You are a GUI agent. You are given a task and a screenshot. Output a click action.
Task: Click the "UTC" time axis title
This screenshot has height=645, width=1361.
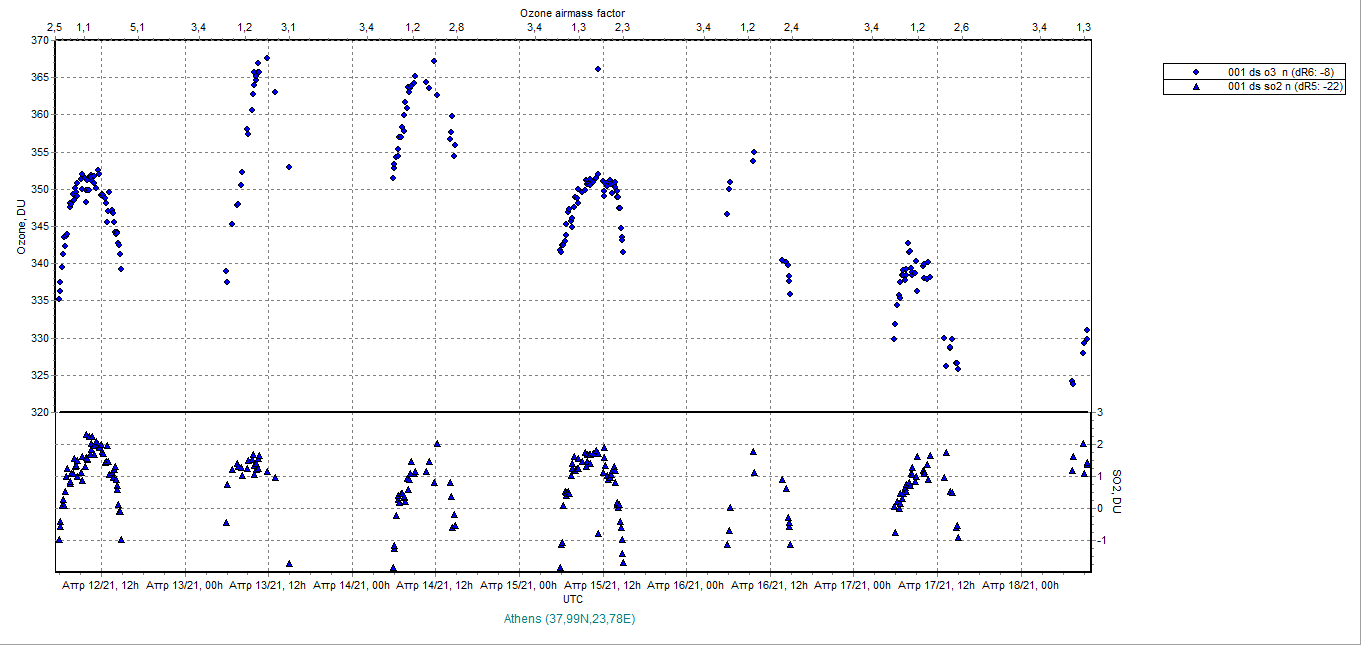pyautogui.click(x=573, y=599)
